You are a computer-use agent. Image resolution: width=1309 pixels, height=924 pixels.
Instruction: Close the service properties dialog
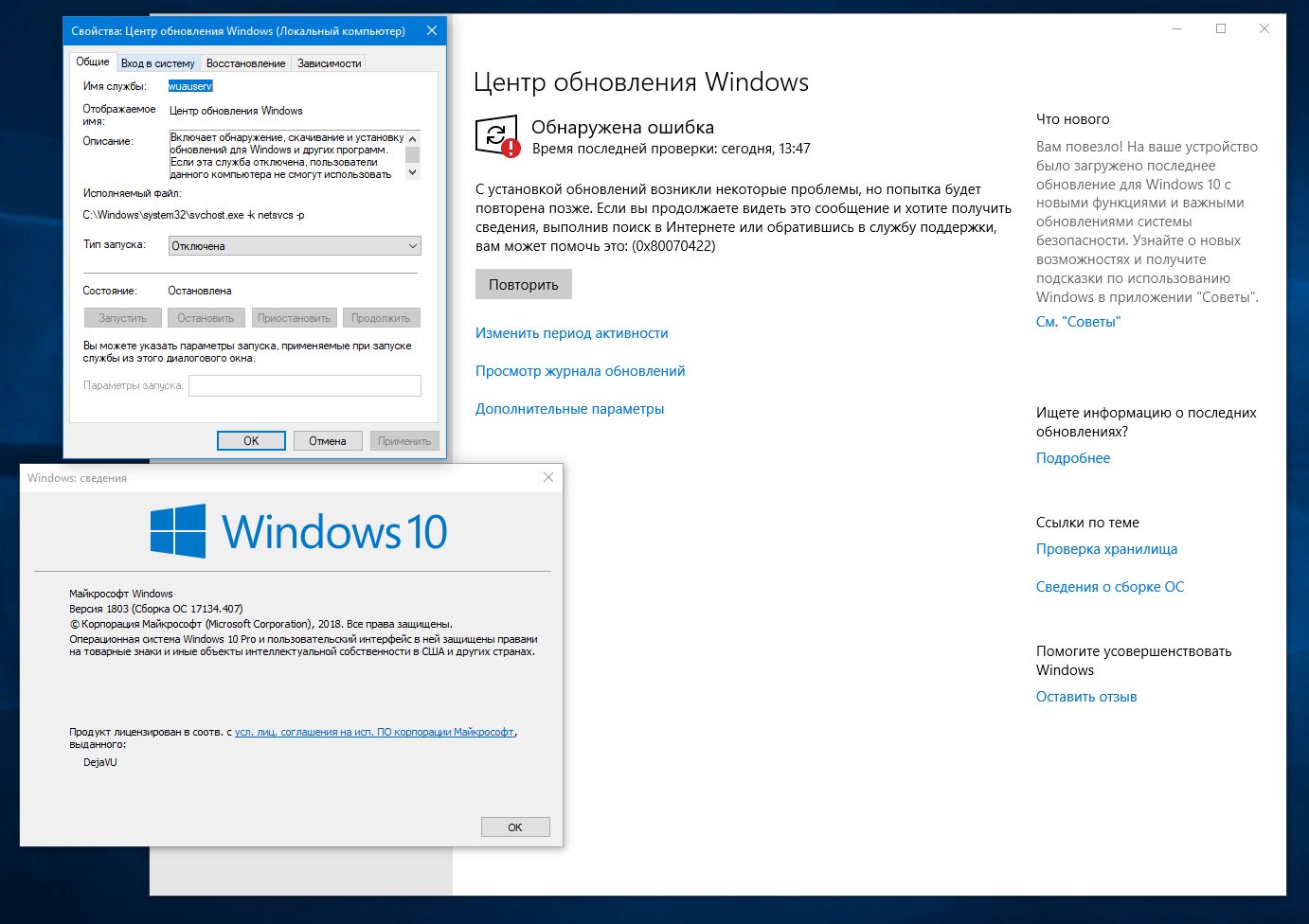[x=432, y=30]
